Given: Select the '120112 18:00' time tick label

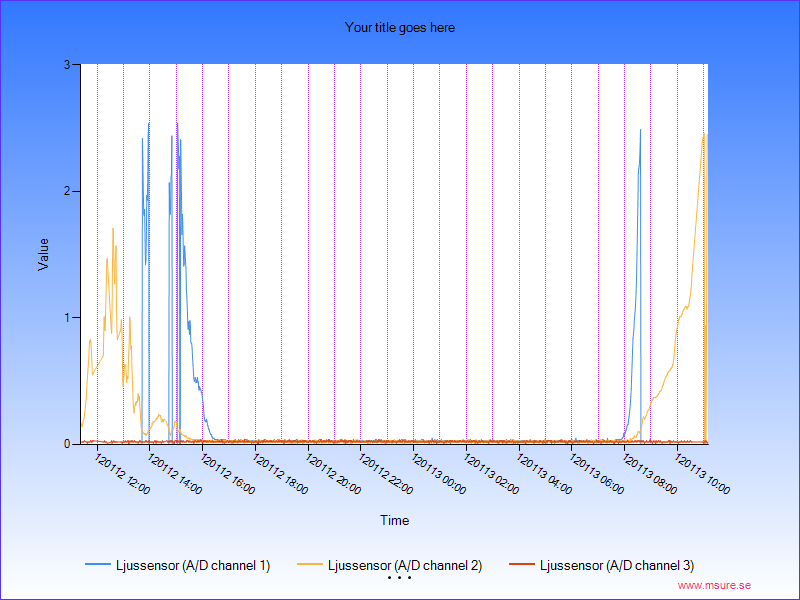Looking at the screenshot, I should (280, 474).
